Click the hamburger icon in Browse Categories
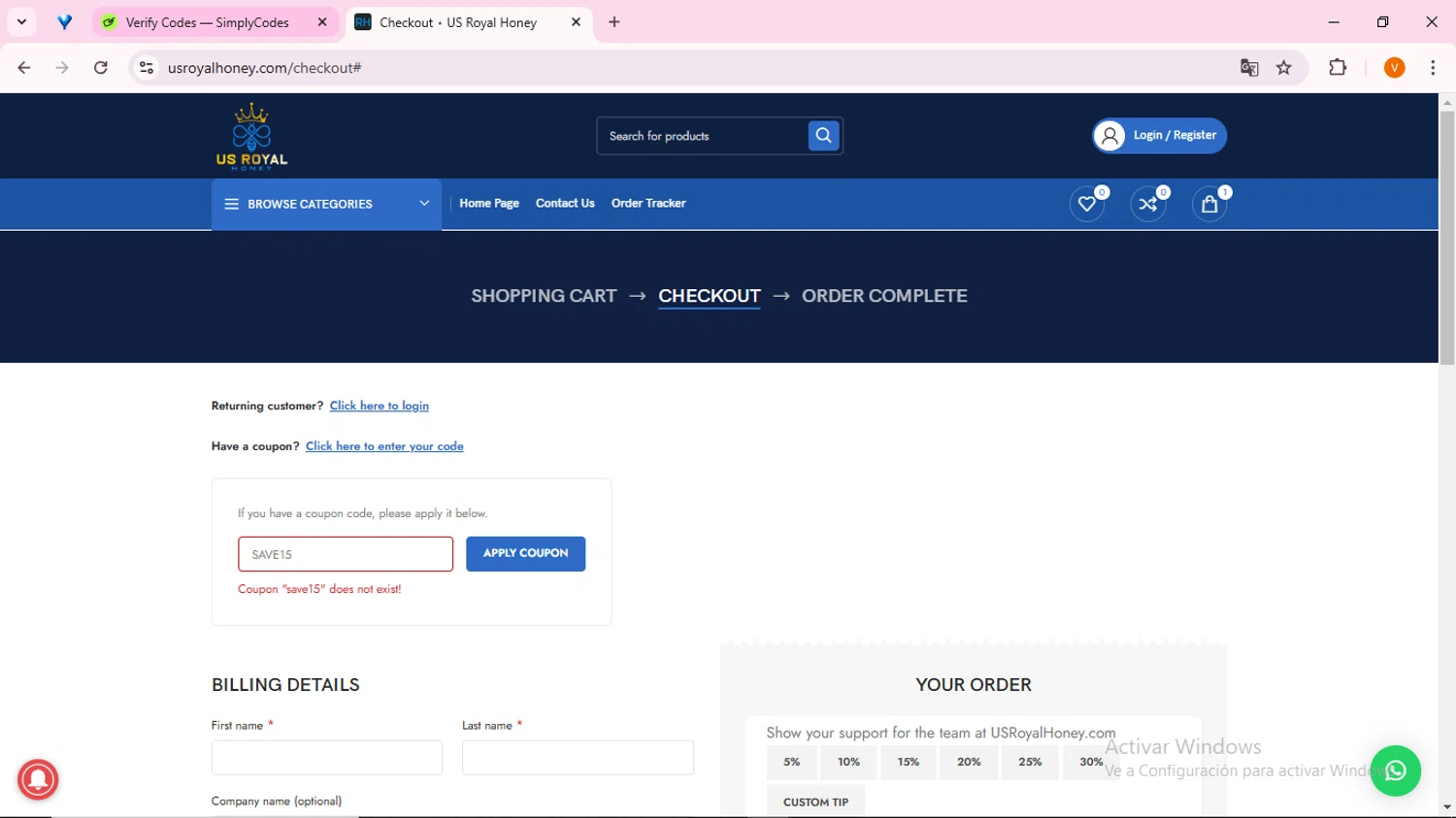 point(231,204)
